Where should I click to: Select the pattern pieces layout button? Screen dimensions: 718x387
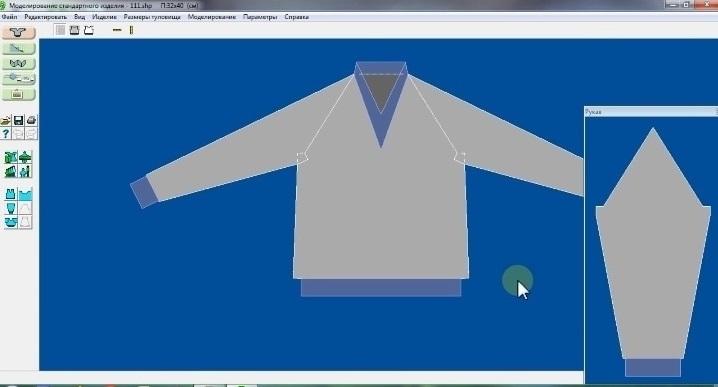pos(18,63)
